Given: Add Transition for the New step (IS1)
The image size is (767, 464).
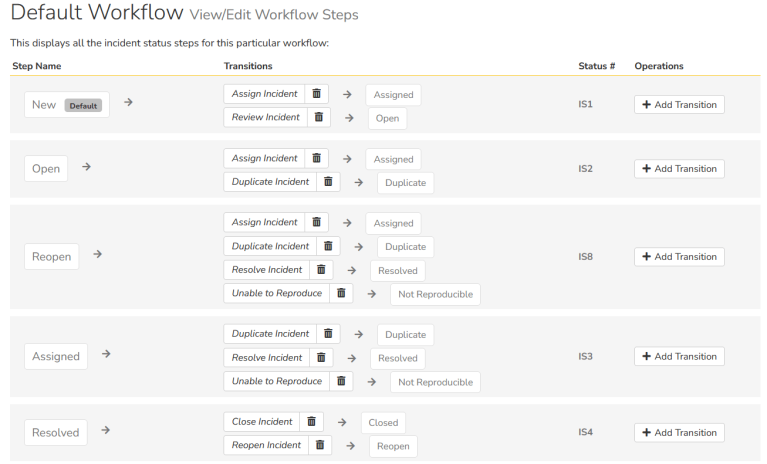Looking at the screenshot, I should pos(679,105).
